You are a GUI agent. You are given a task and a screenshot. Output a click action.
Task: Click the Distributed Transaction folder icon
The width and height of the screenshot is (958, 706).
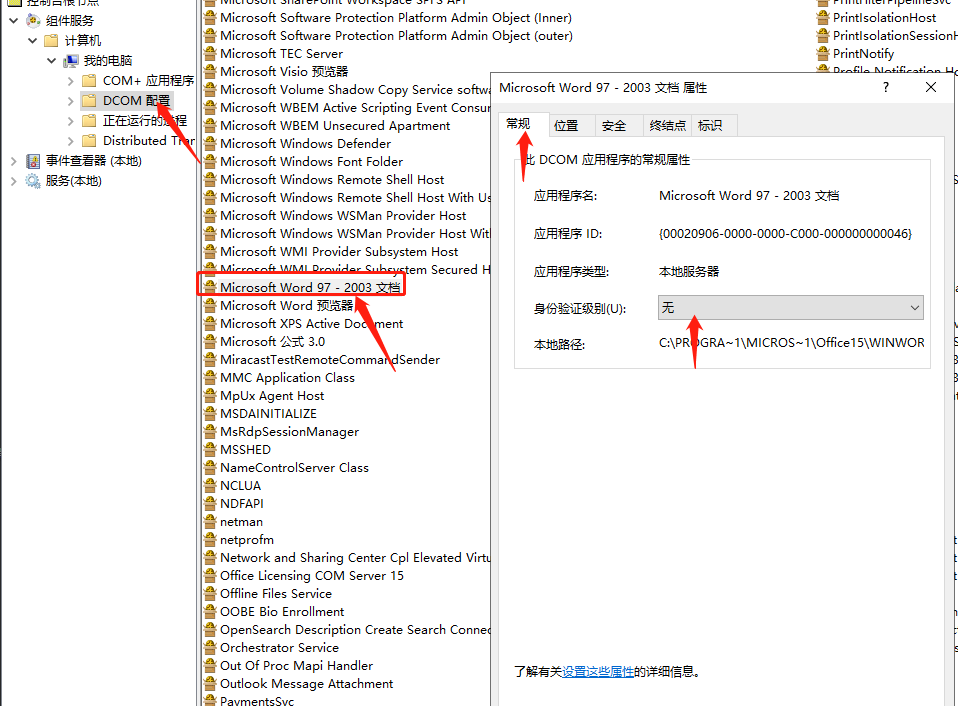pyautogui.click(x=89, y=141)
